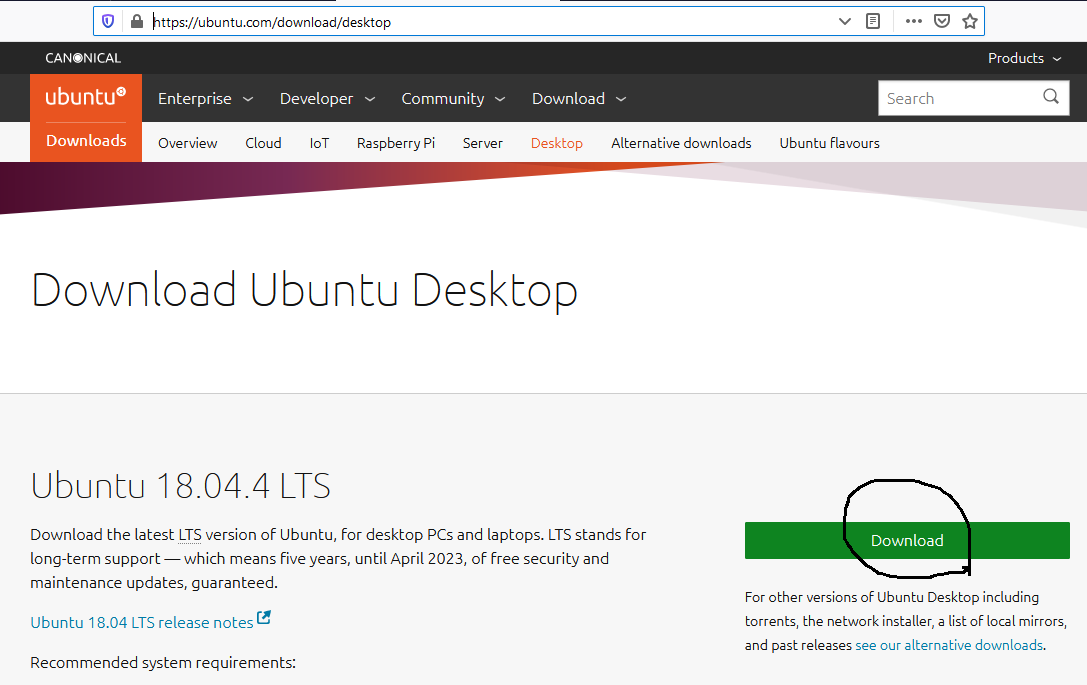Bookmark this page with star icon
1087x685 pixels.
[970, 21]
